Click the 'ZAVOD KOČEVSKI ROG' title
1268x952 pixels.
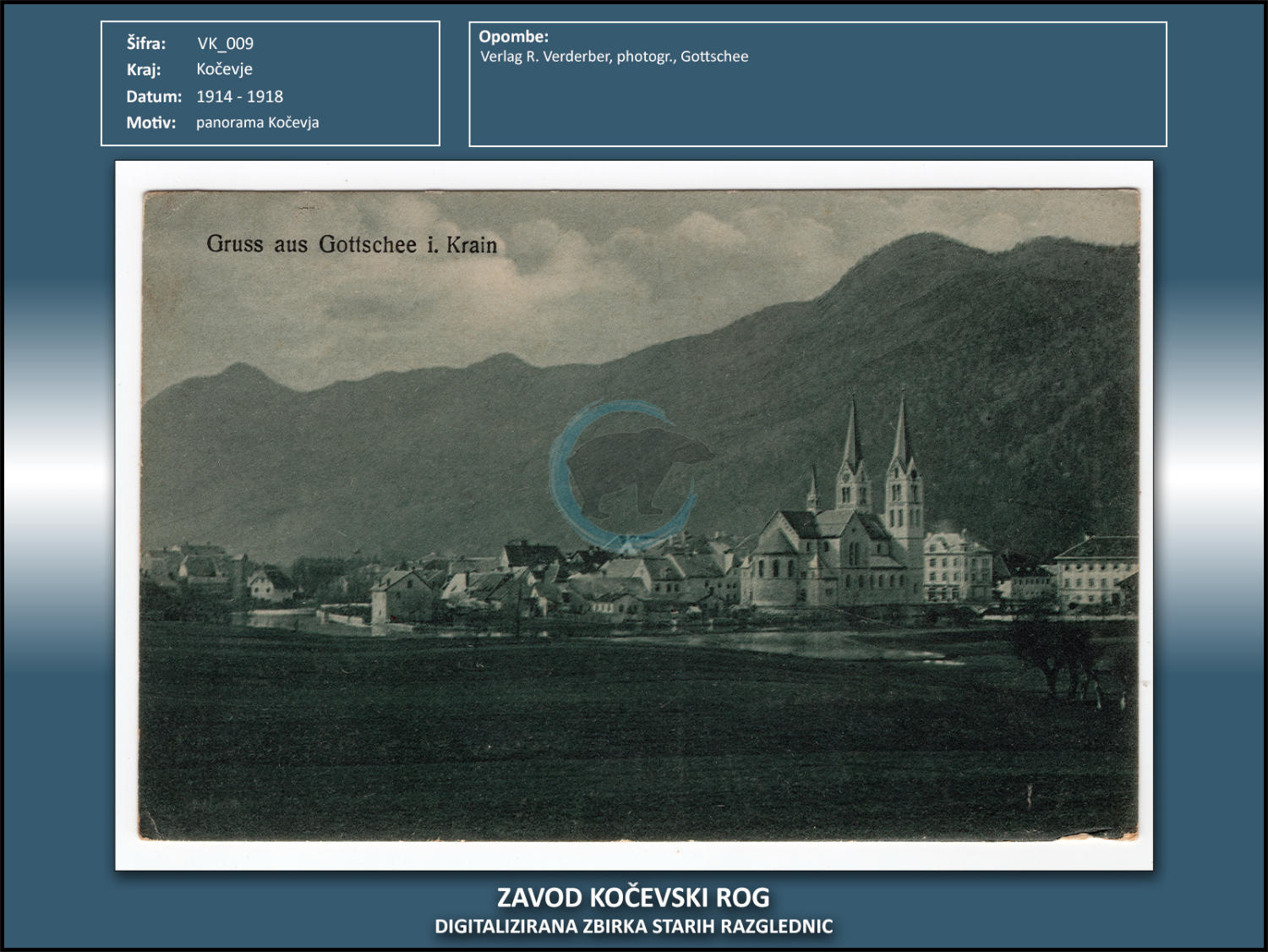tap(633, 897)
